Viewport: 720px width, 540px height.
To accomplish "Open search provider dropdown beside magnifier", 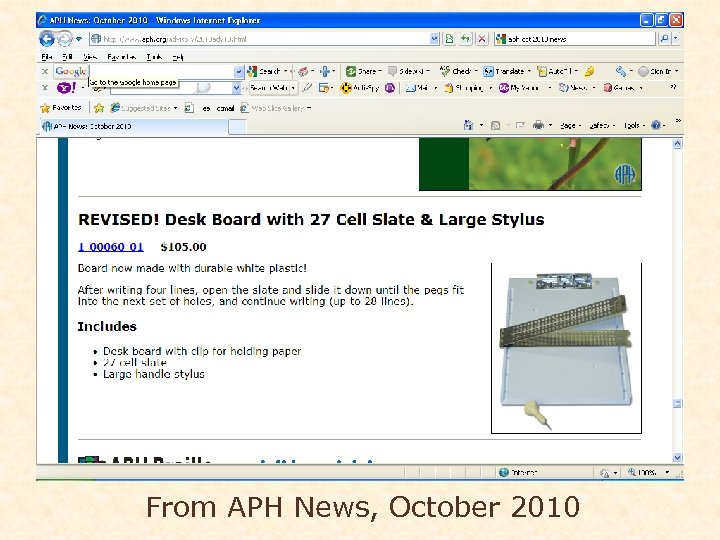I will coord(676,39).
